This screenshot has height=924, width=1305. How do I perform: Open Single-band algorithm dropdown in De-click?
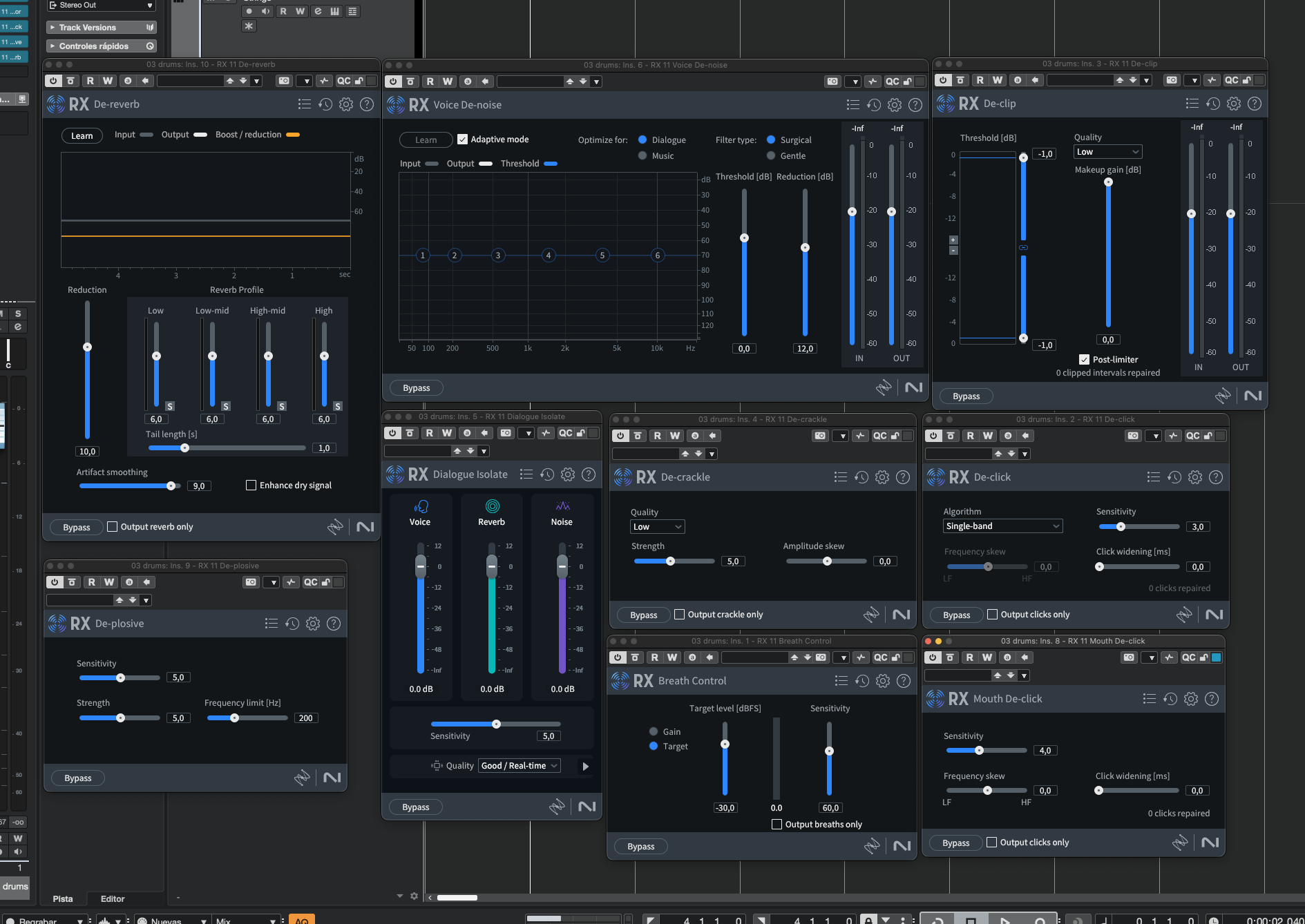[x=1002, y=526]
